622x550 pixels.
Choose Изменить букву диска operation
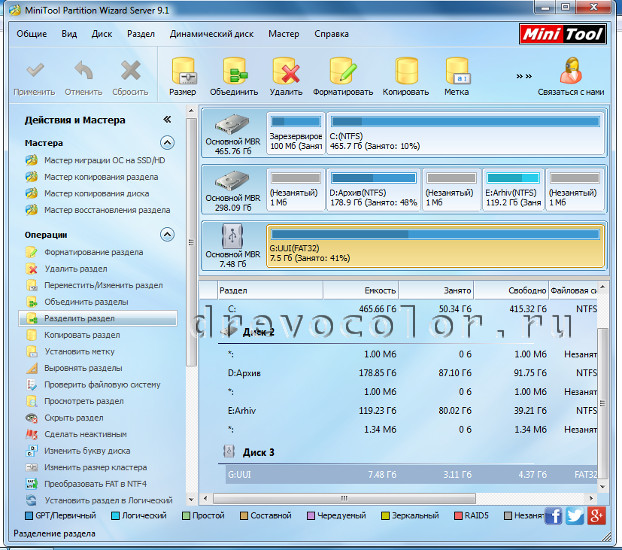click(x=78, y=451)
